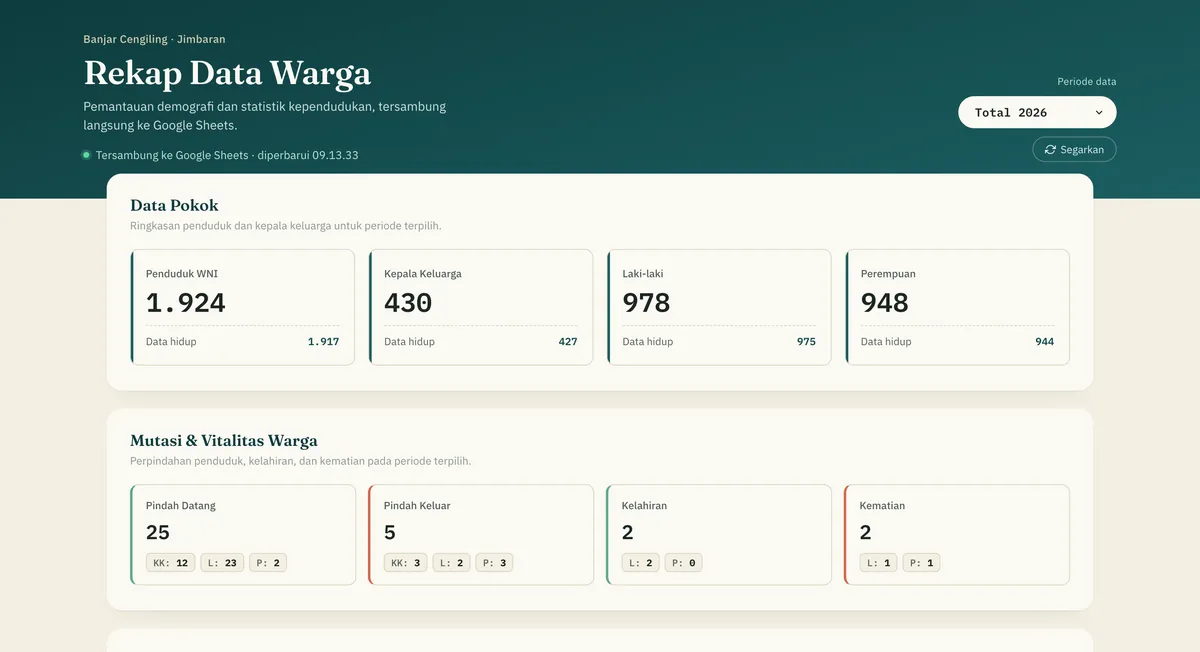Click the chevron arrow in period selector
Viewport: 1200px width, 652px height.
[1099, 113]
